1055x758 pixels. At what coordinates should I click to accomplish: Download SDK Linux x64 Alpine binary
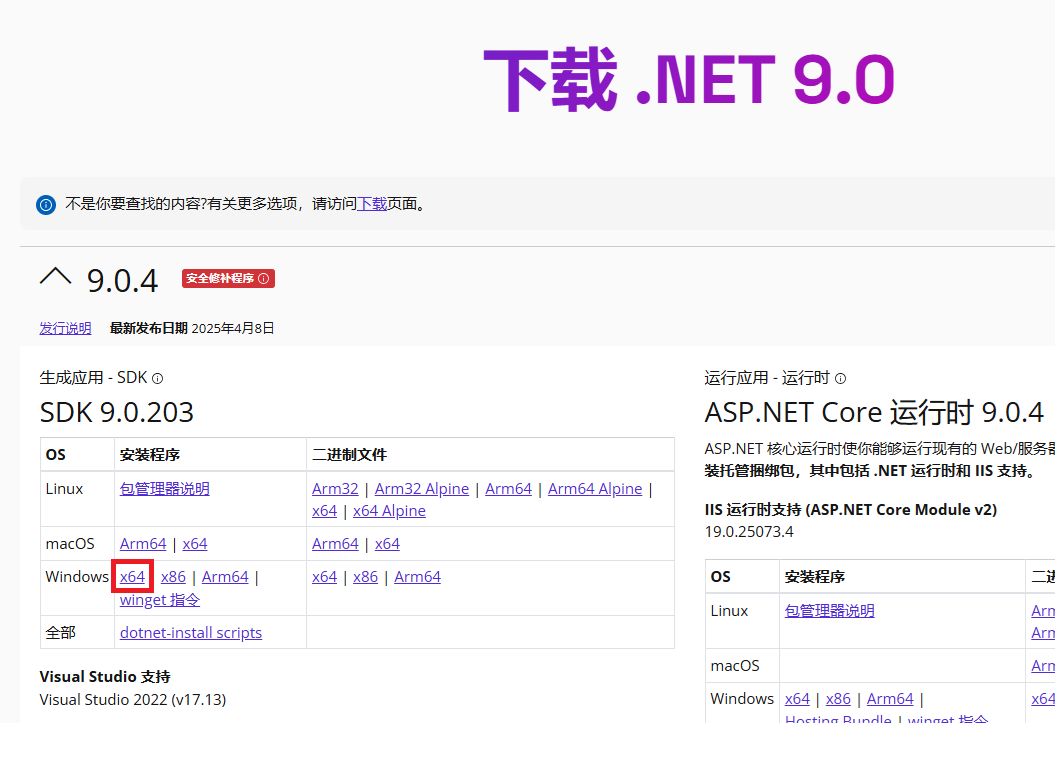coord(390,511)
